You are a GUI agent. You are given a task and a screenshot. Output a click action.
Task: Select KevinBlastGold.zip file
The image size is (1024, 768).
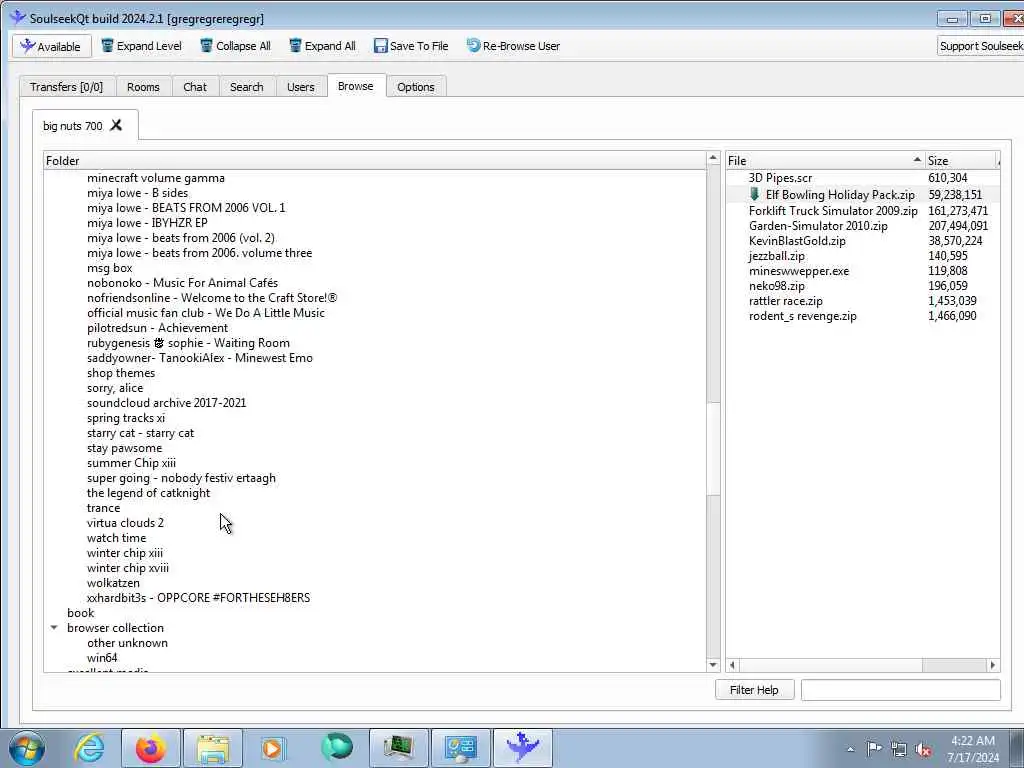(797, 241)
